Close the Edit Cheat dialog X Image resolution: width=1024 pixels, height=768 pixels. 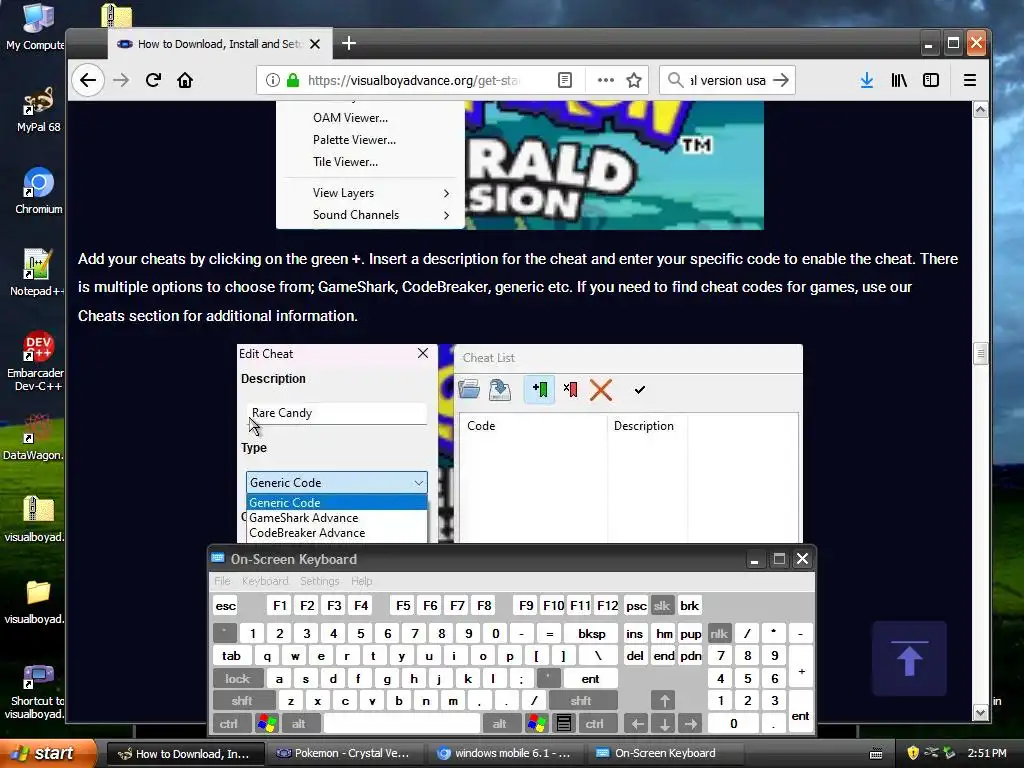tap(423, 353)
